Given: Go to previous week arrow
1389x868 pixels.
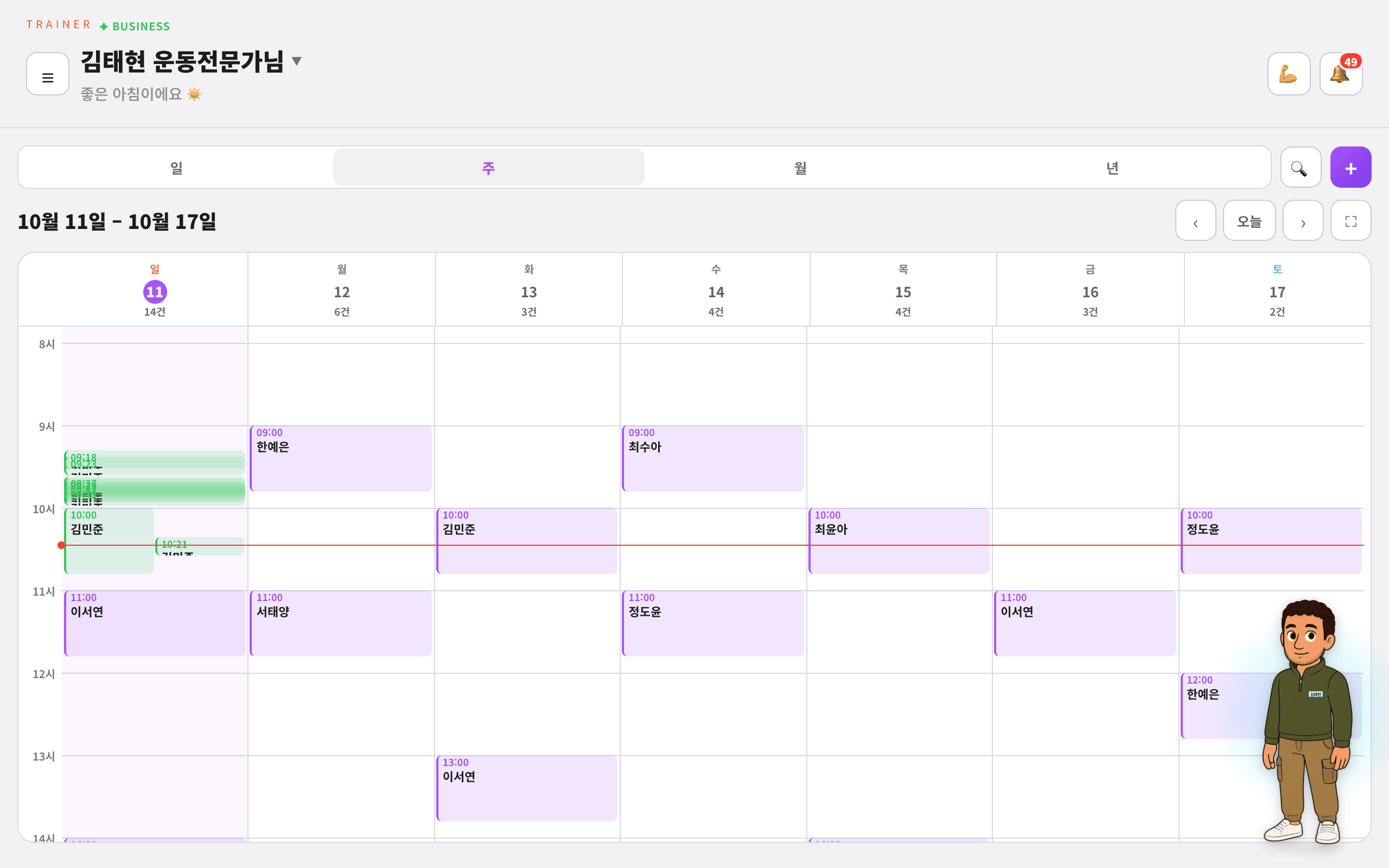Looking at the screenshot, I should [x=1196, y=220].
